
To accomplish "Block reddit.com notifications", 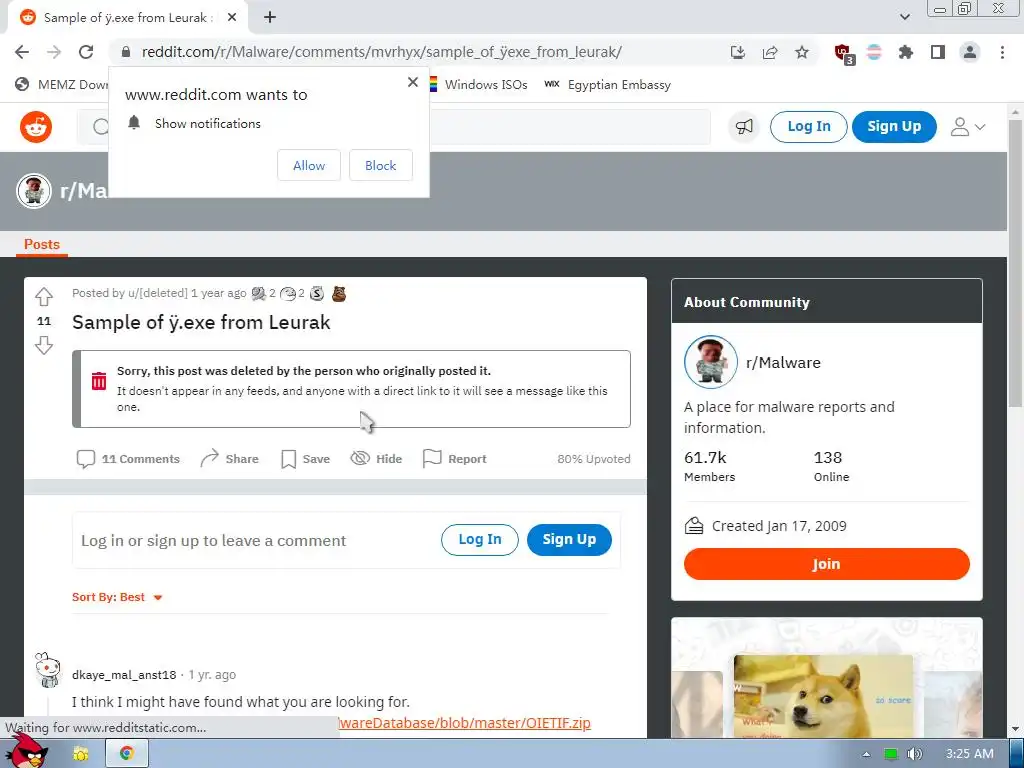I will click(381, 165).
